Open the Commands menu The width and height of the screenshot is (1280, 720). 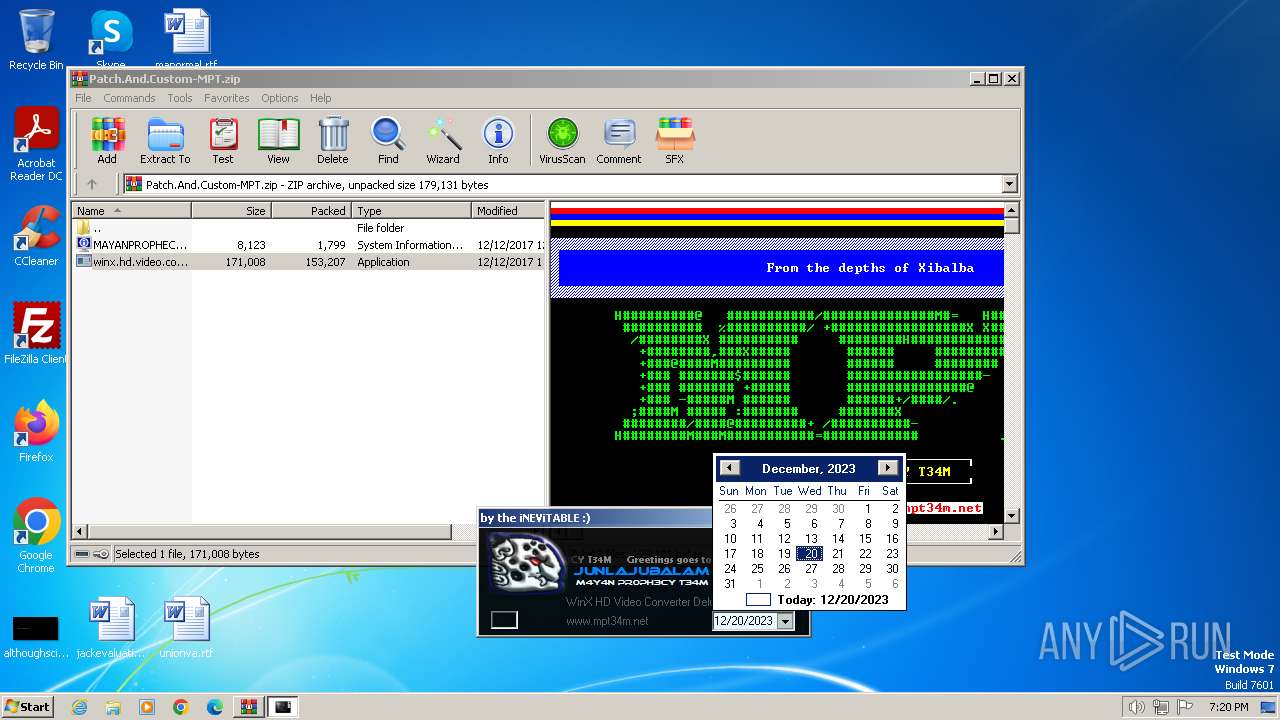pyautogui.click(x=129, y=98)
